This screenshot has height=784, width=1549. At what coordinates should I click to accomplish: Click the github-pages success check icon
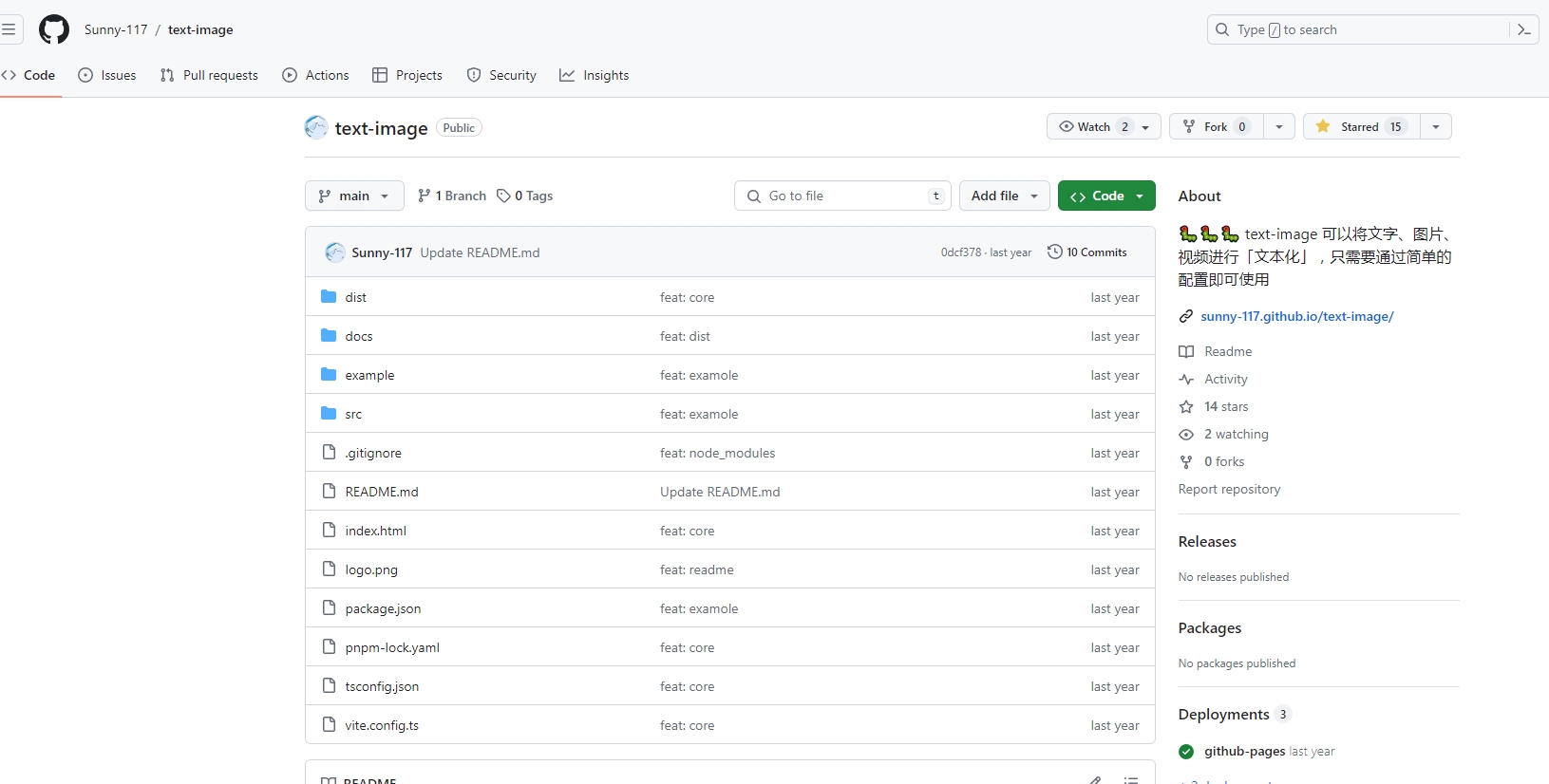click(x=1186, y=752)
